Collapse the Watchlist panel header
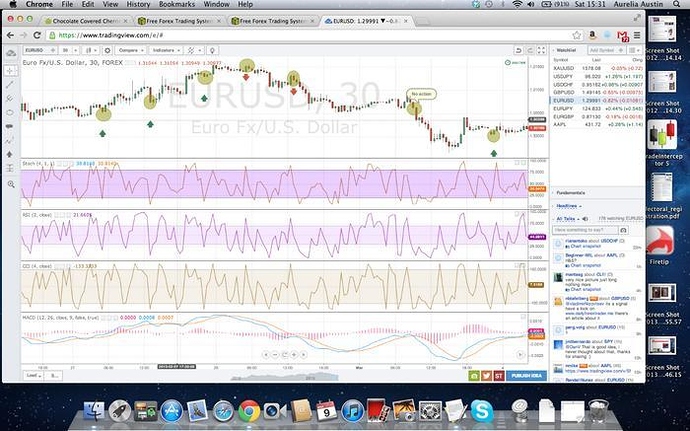Image resolution: width=690 pixels, height=431 pixels. (565, 51)
